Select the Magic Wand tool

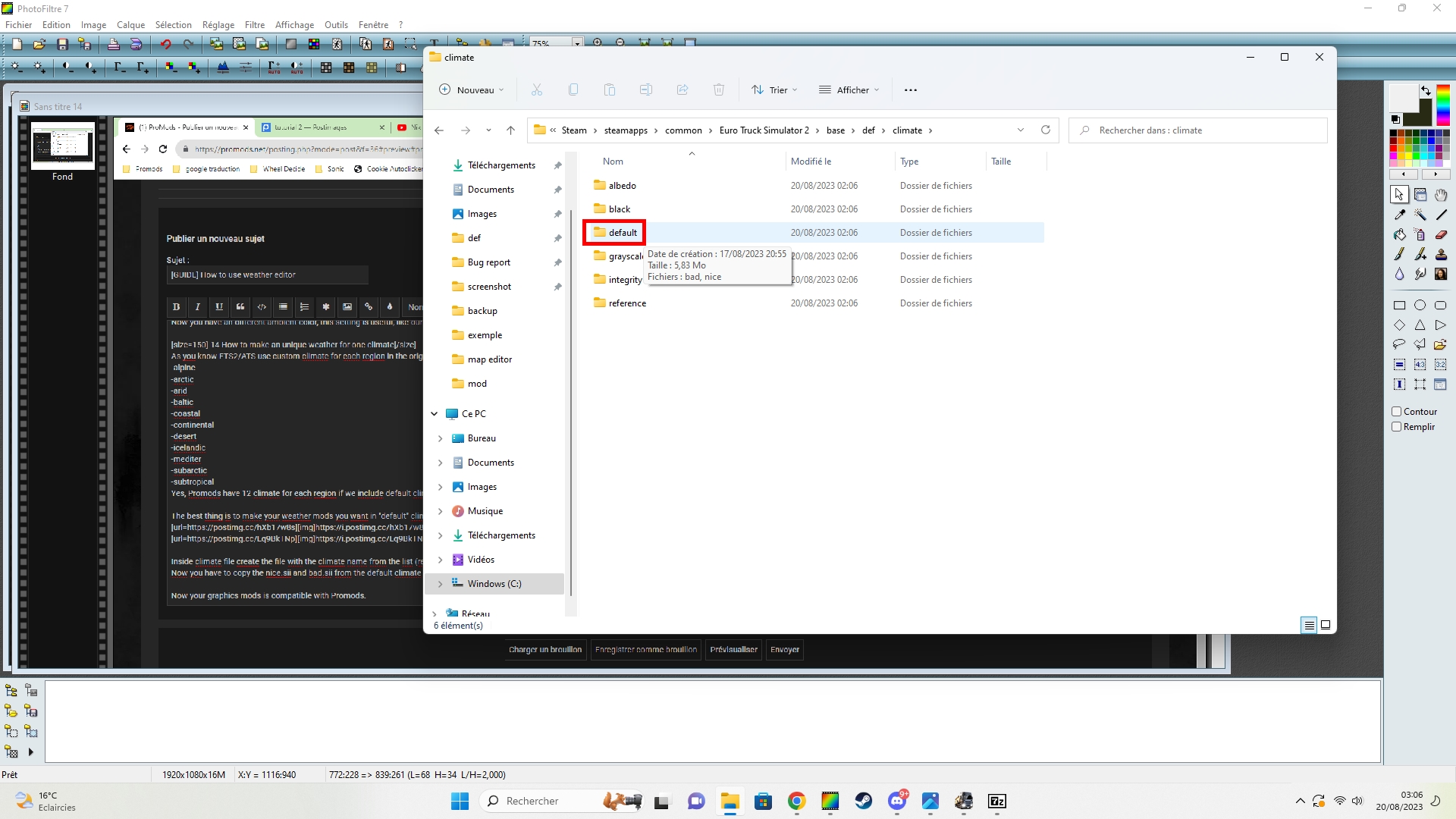(1420, 215)
